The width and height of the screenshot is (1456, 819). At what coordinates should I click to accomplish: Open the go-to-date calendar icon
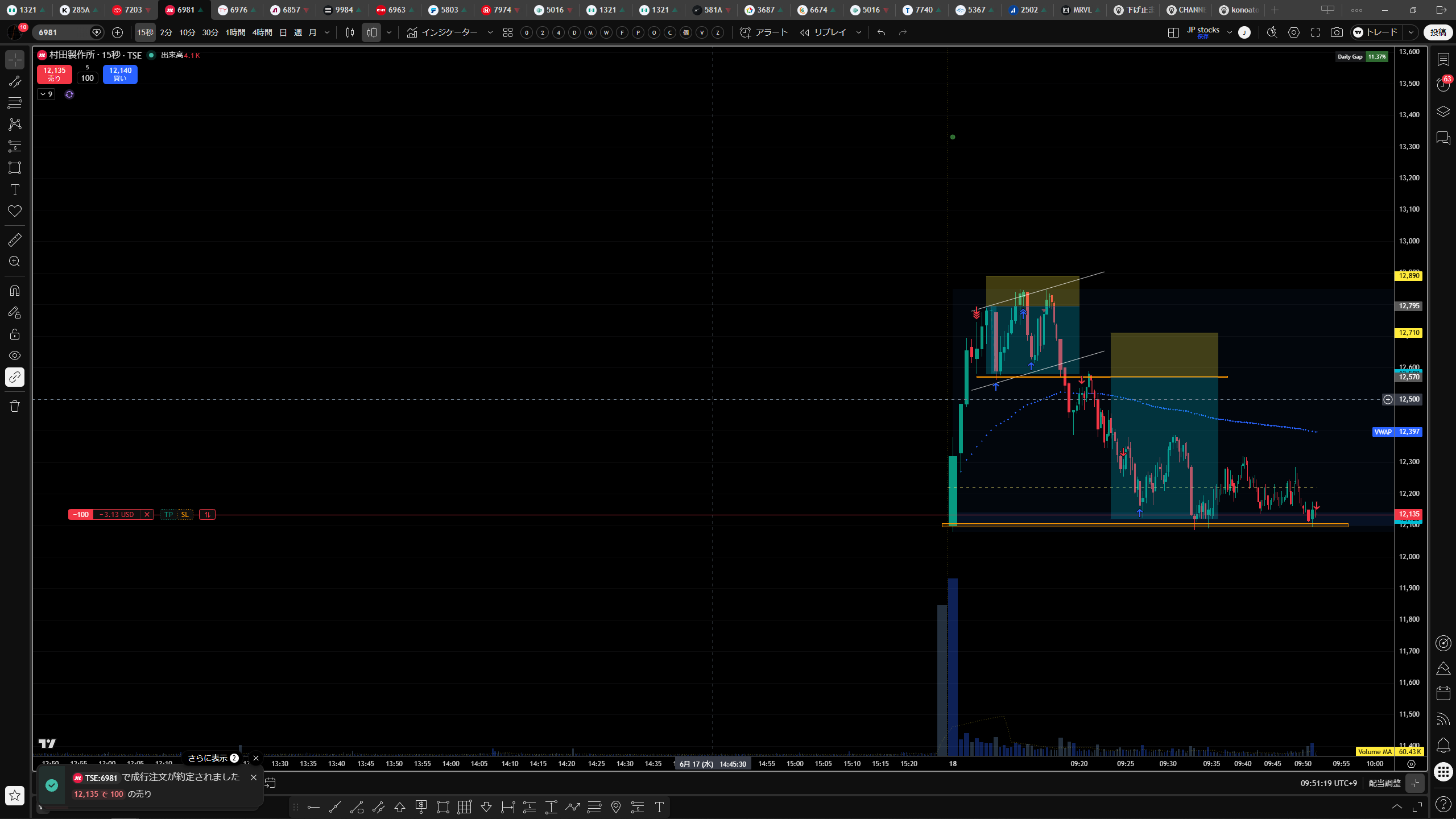pos(271,783)
